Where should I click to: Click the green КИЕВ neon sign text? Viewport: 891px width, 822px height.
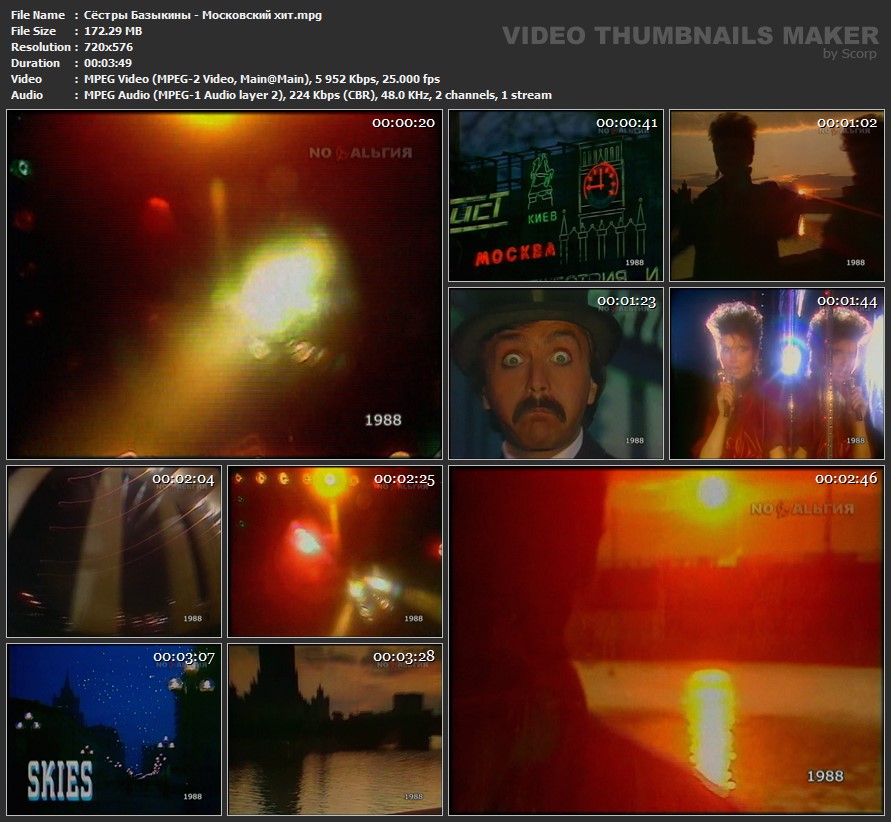point(542,218)
